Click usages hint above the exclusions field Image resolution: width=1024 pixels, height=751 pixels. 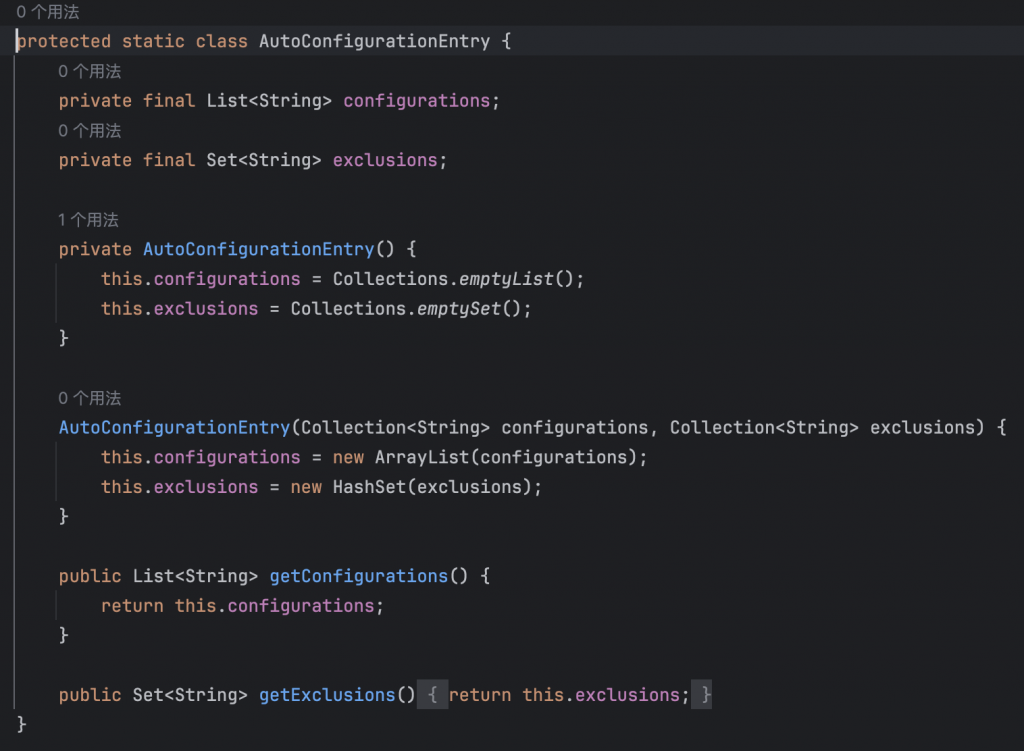[x=89, y=131]
